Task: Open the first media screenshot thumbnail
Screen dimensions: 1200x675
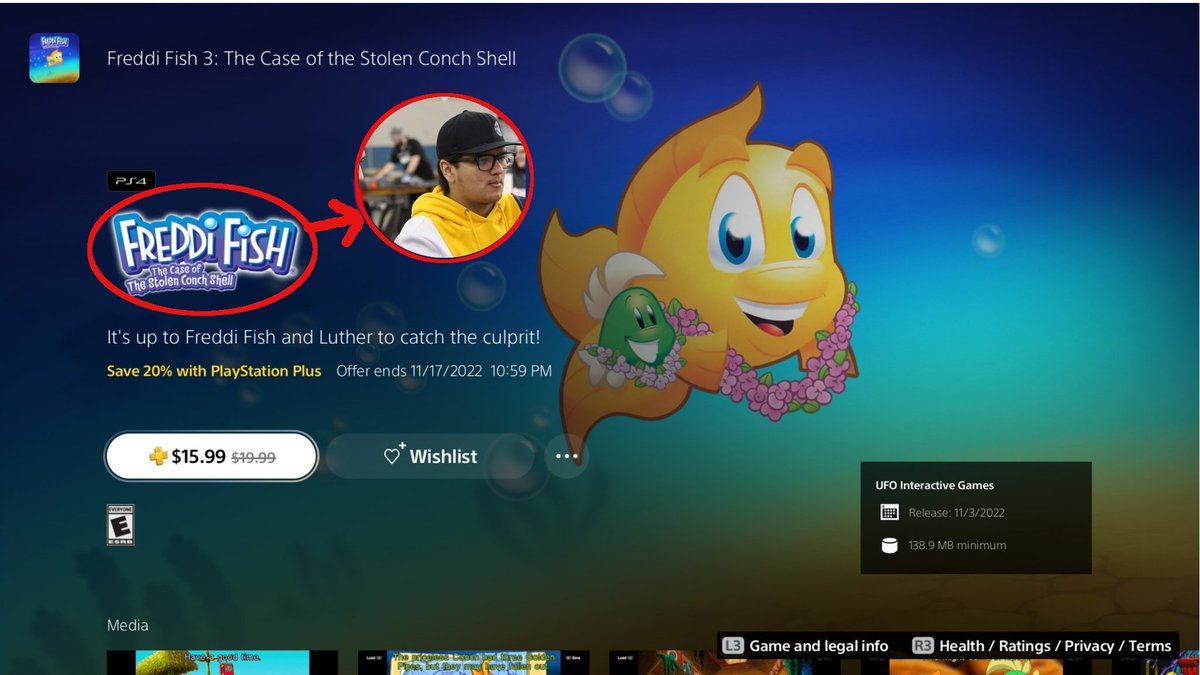Action: [222, 662]
